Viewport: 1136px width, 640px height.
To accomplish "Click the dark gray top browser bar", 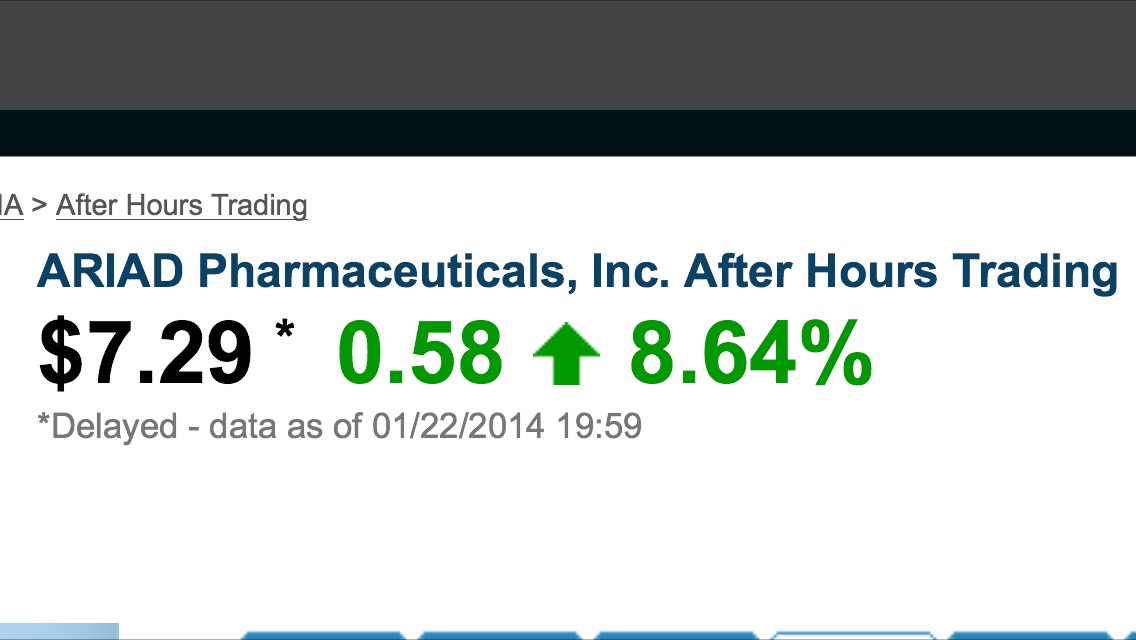I will pos(568,55).
